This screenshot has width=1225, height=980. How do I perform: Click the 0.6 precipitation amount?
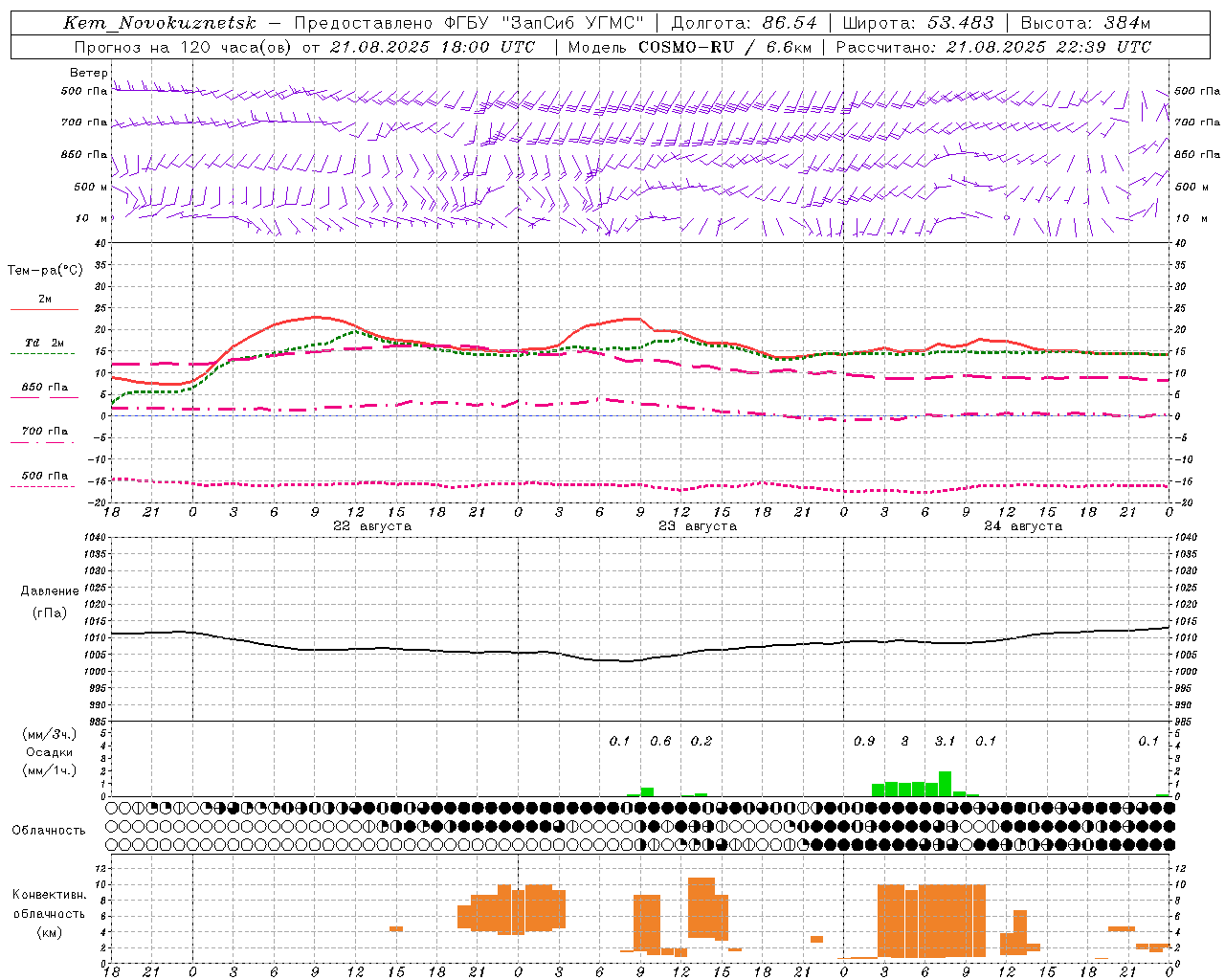[660, 742]
